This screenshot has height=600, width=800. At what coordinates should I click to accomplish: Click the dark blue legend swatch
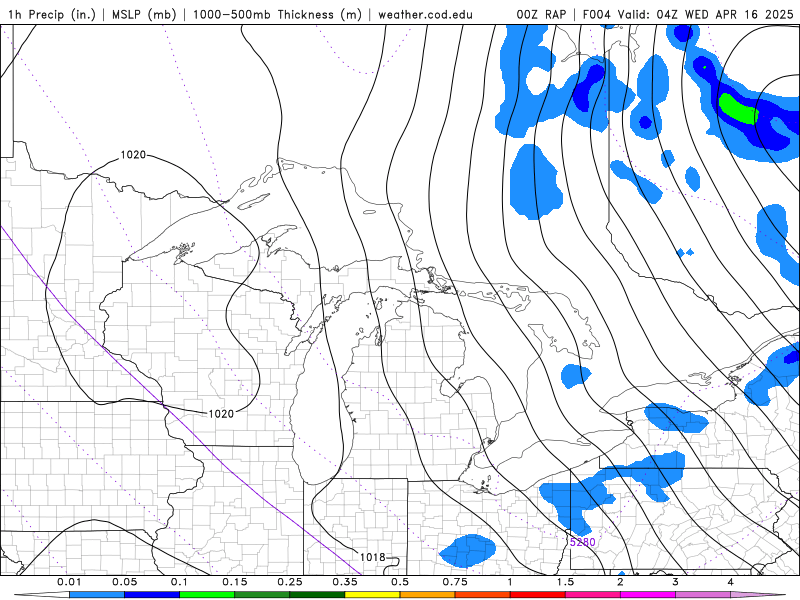coord(152,595)
